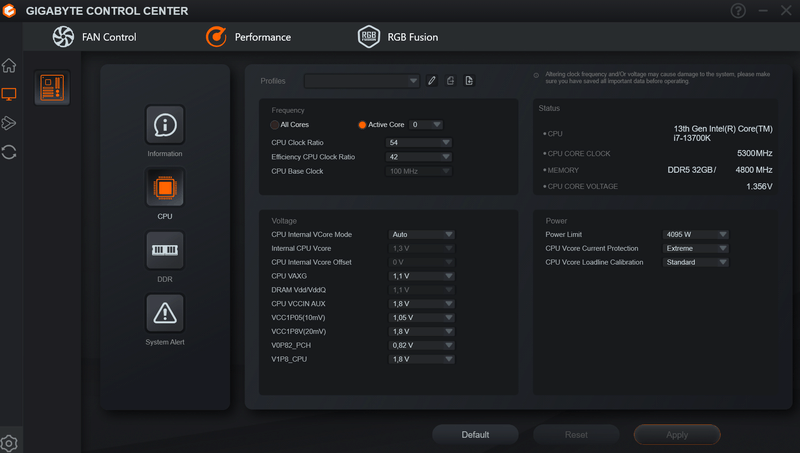Viewport: 800px width, 453px height.
Task: Open the CPU VCCIN AUX dropdown
Action: tap(421, 304)
